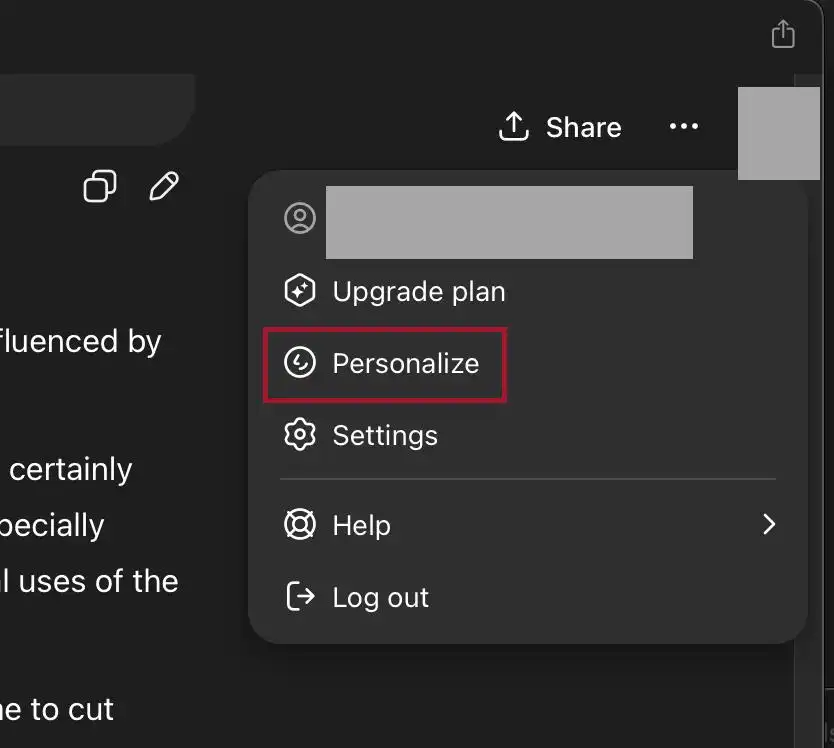
Task: Select the Help menu entry
Action: click(x=361, y=526)
